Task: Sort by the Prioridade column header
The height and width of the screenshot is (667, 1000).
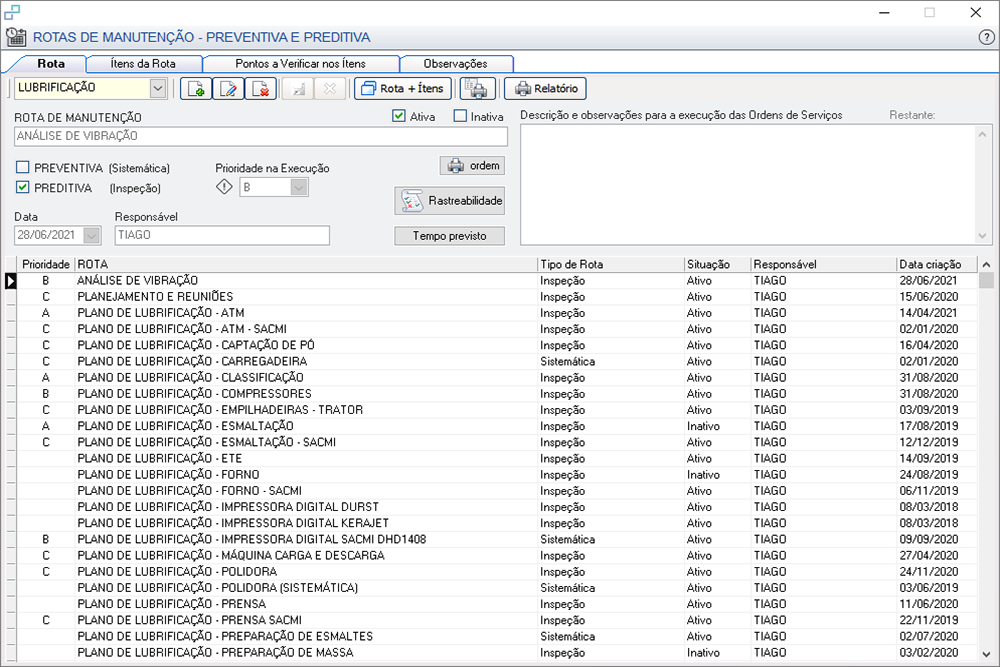Action: click(x=45, y=264)
